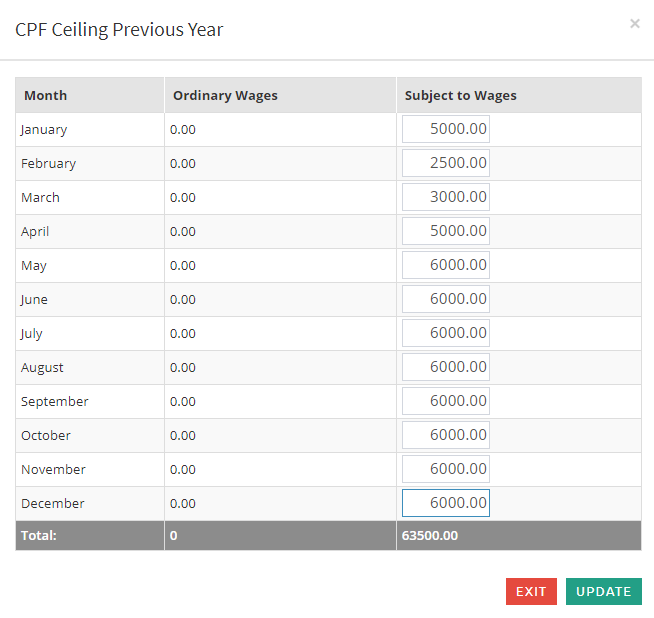654x618 pixels.
Task: Click the Subject to Wages header
Action: click(x=460, y=95)
